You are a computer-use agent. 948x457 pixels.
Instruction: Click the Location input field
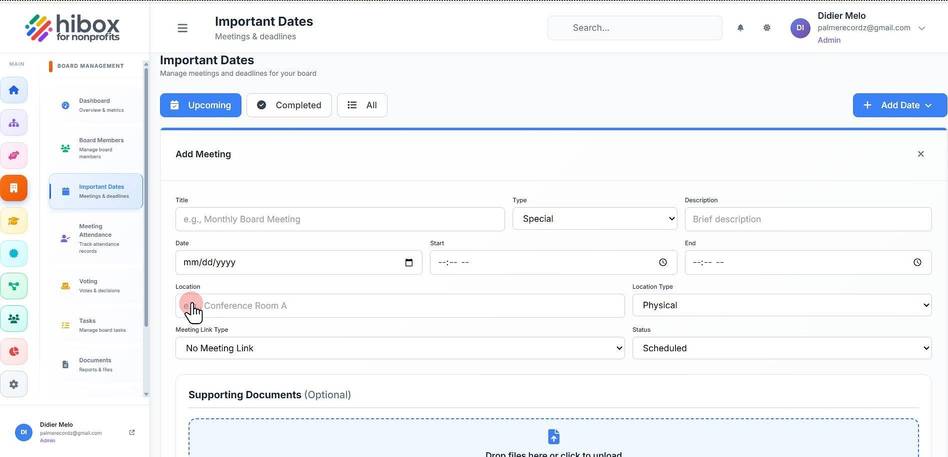[x=400, y=305]
